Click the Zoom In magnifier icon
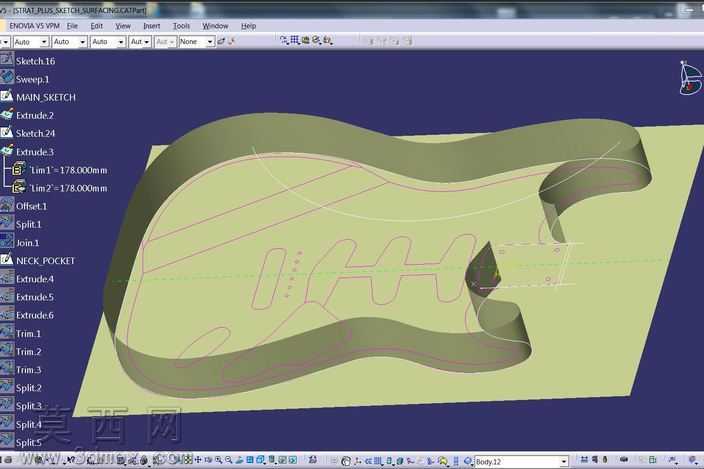 pos(219,460)
